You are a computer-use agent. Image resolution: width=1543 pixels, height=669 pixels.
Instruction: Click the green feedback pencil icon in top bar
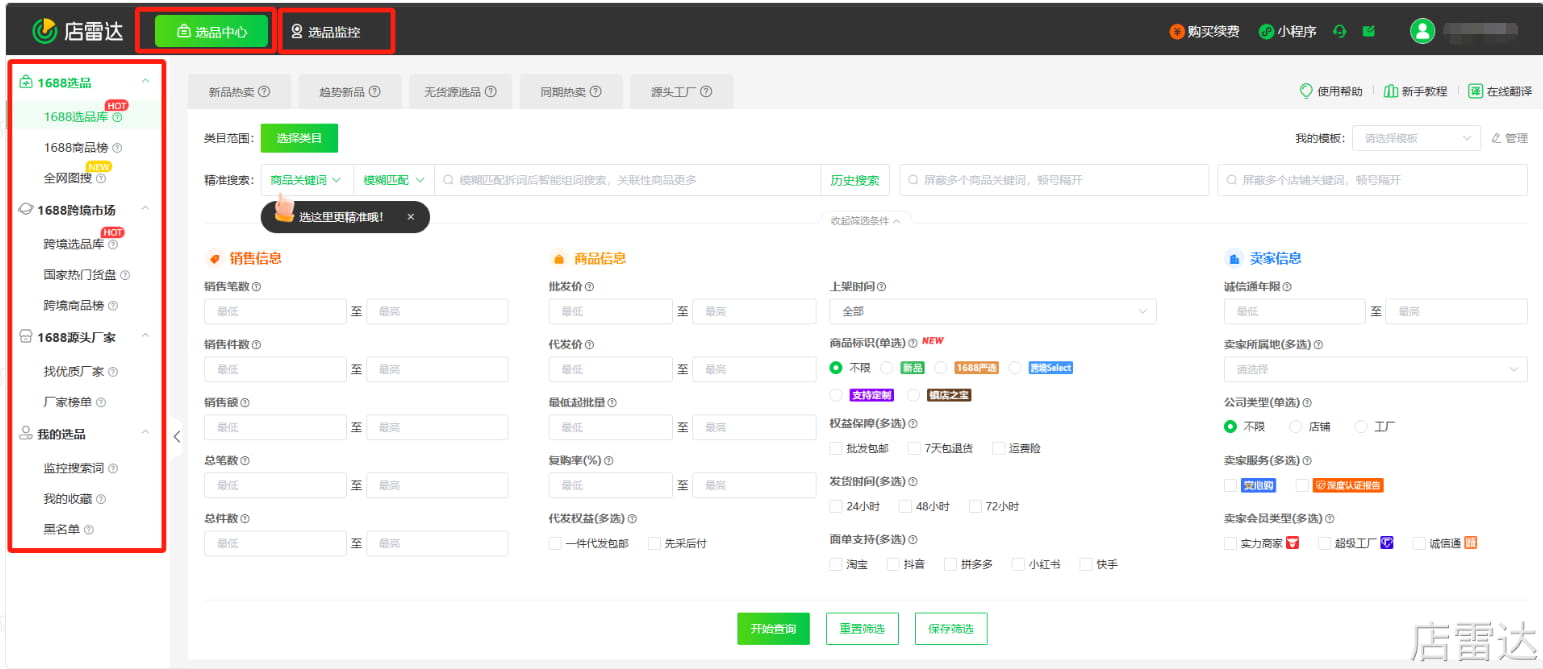[1369, 30]
